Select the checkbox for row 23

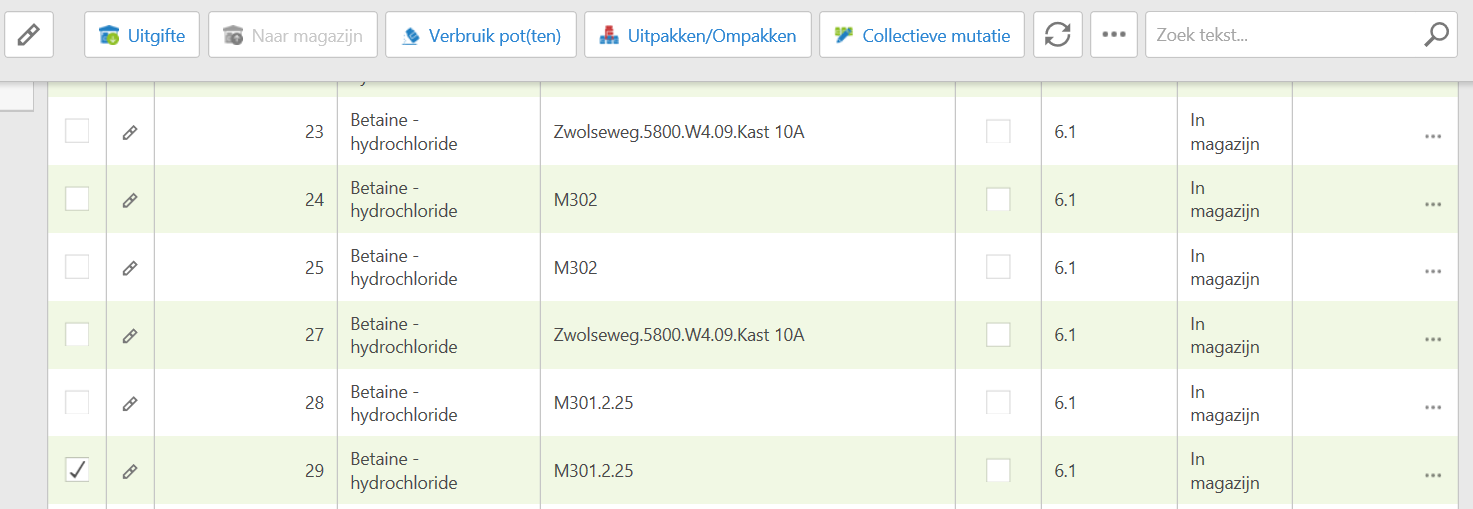click(x=77, y=131)
